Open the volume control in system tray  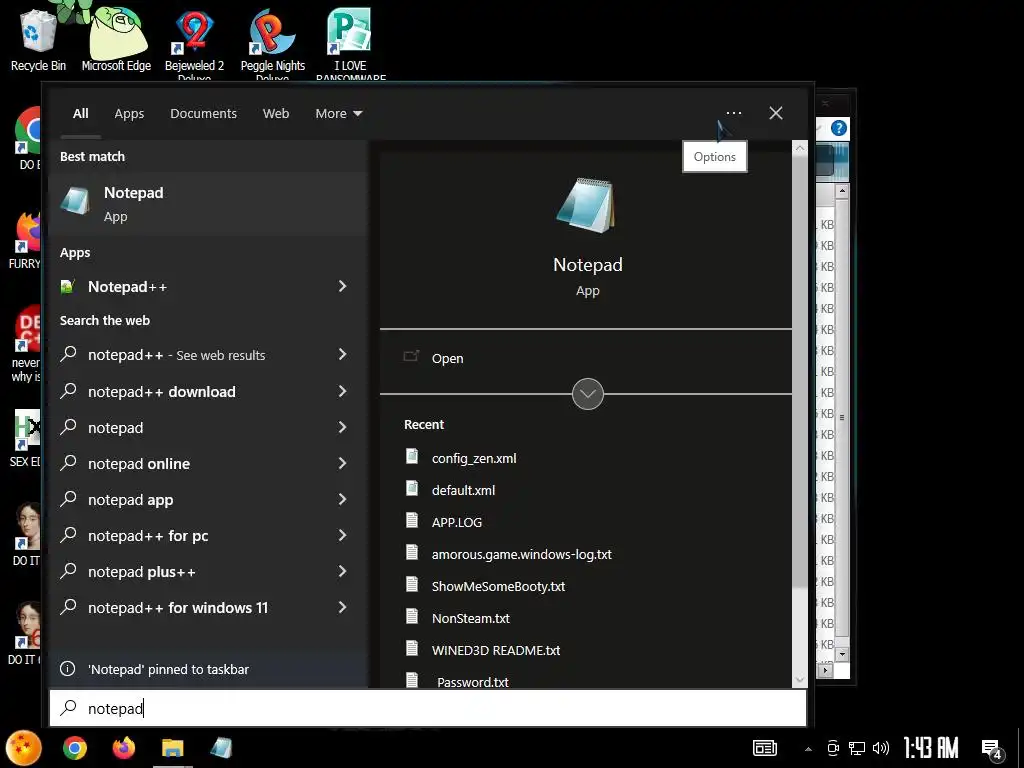tap(880, 748)
